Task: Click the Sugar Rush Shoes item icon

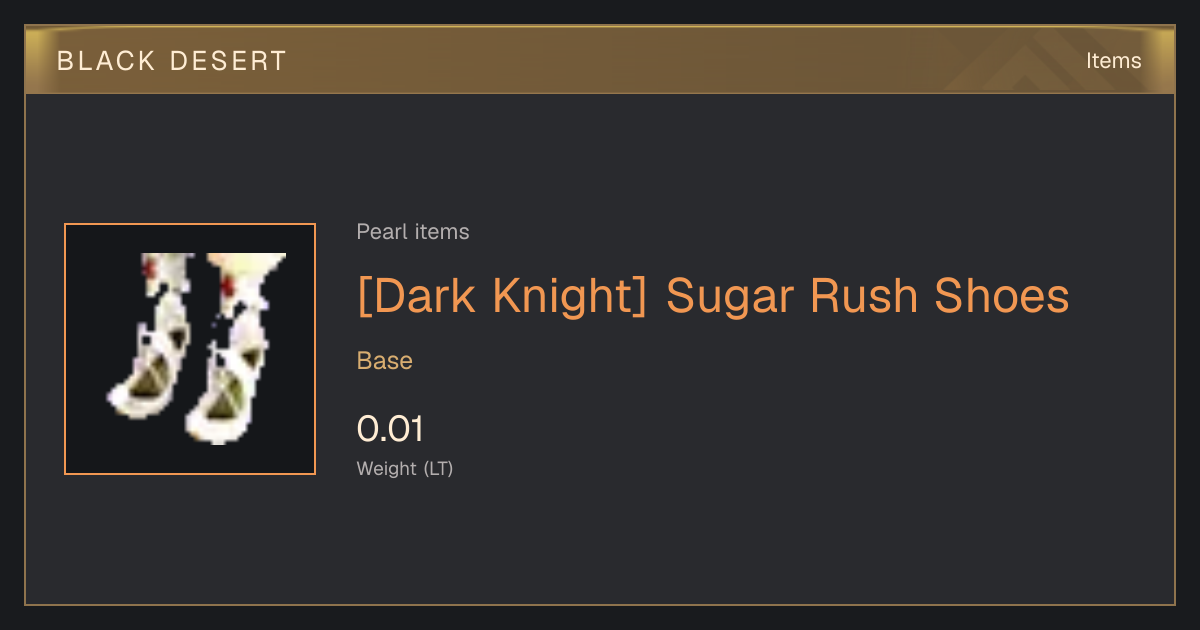Action: click(x=190, y=349)
